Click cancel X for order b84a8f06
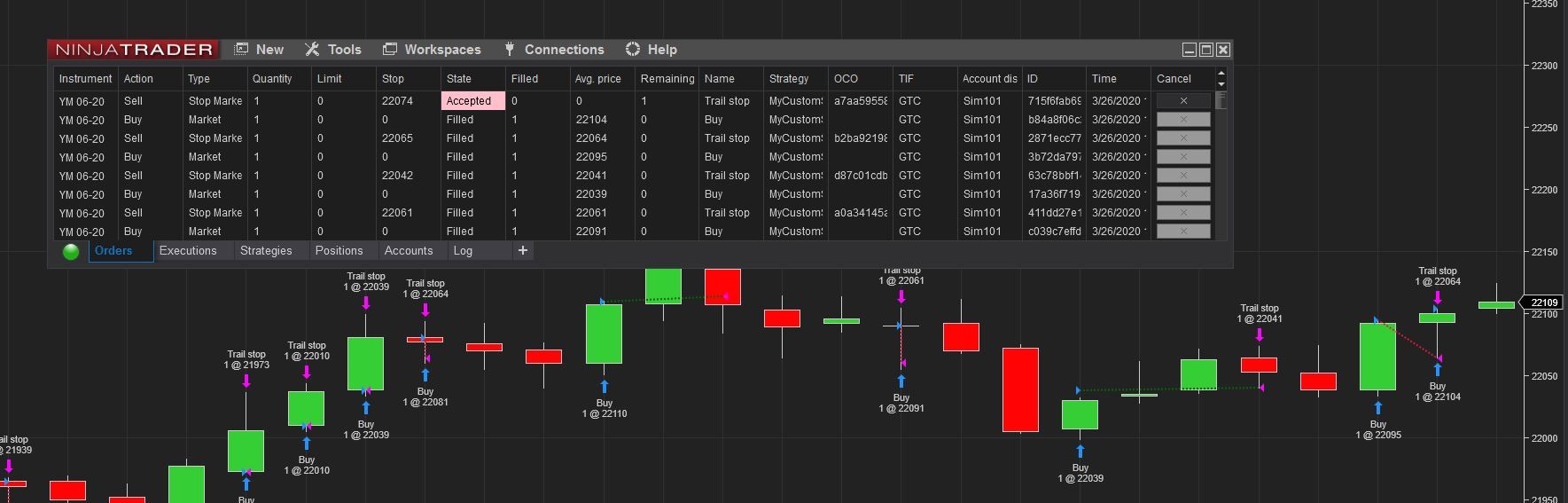The height and width of the screenshot is (503, 1568). (x=1183, y=120)
